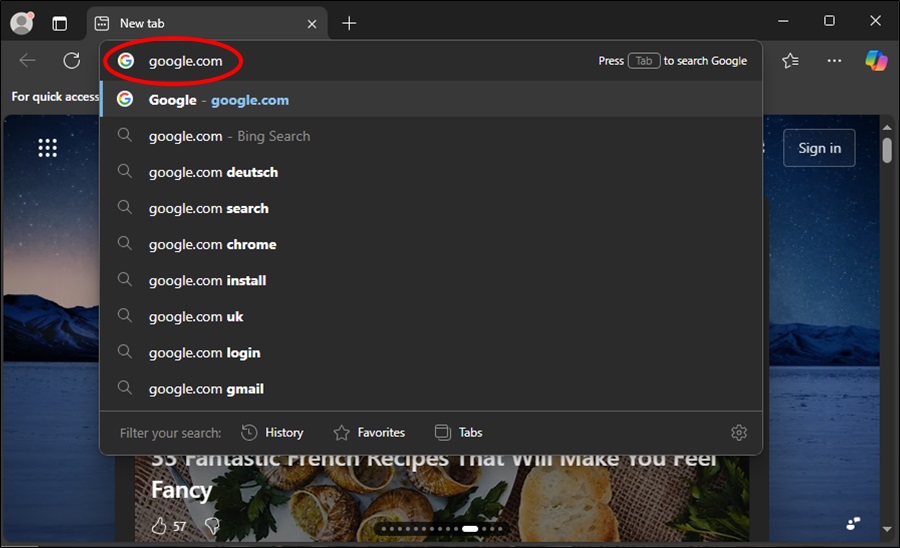The width and height of the screenshot is (900, 548).
Task: Click the vertical page scrollbar thumb
Action: [x=887, y=150]
